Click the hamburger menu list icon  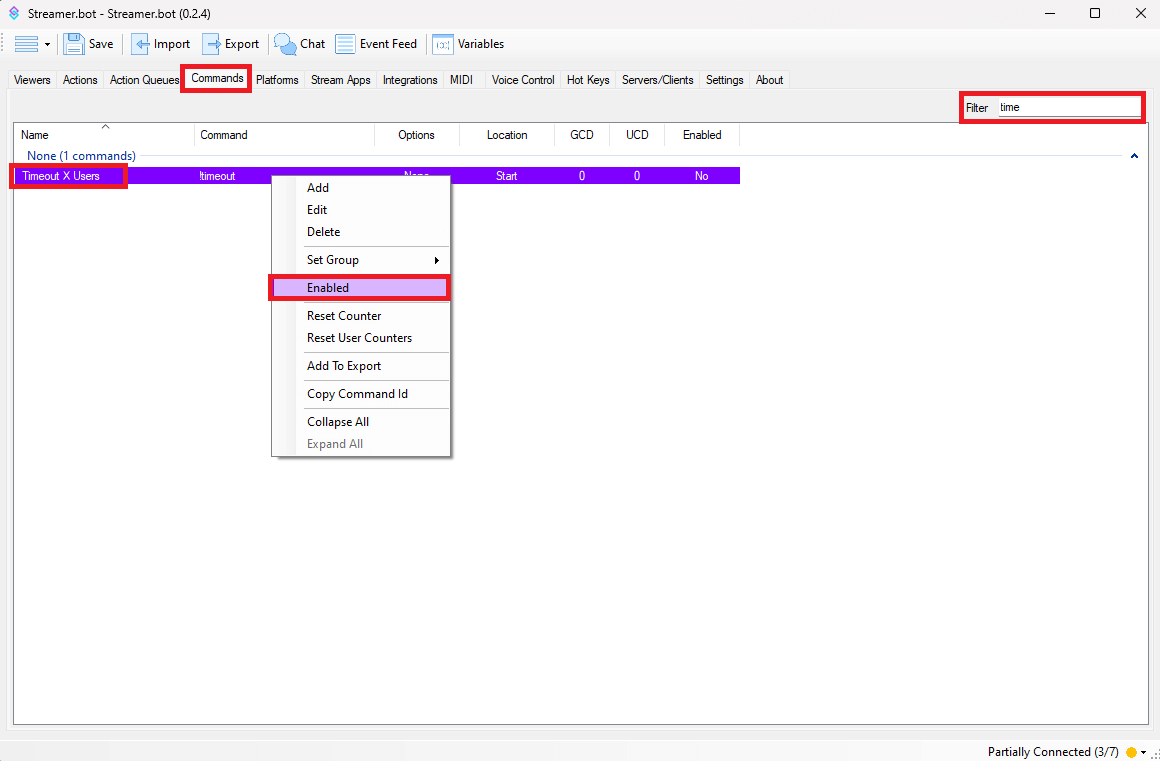(26, 44)
